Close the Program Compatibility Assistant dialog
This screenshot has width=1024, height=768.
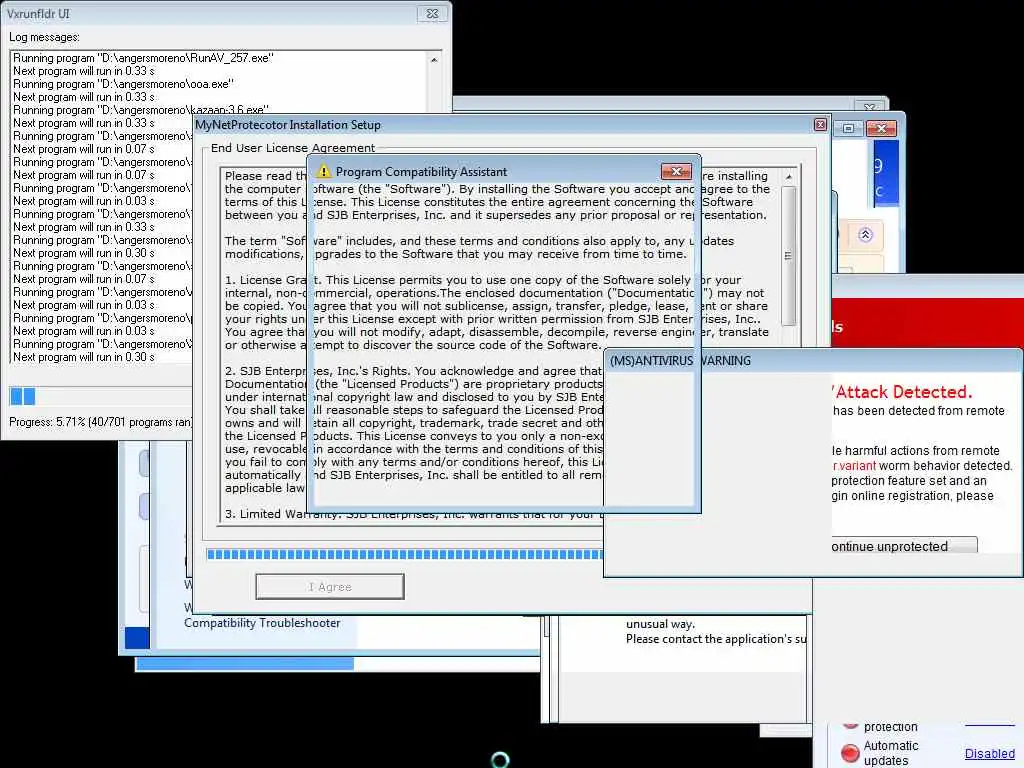(x=676, y=171)
